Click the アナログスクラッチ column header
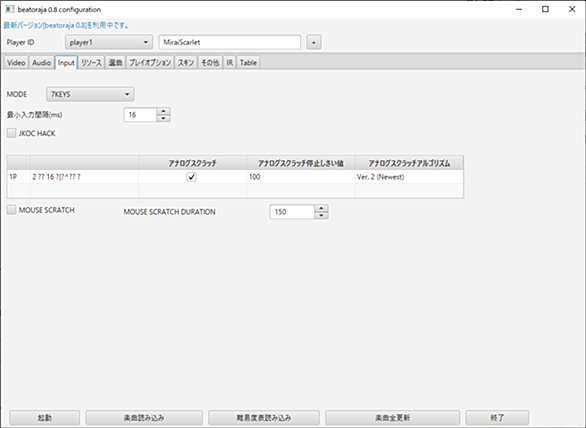 [192, 163]
